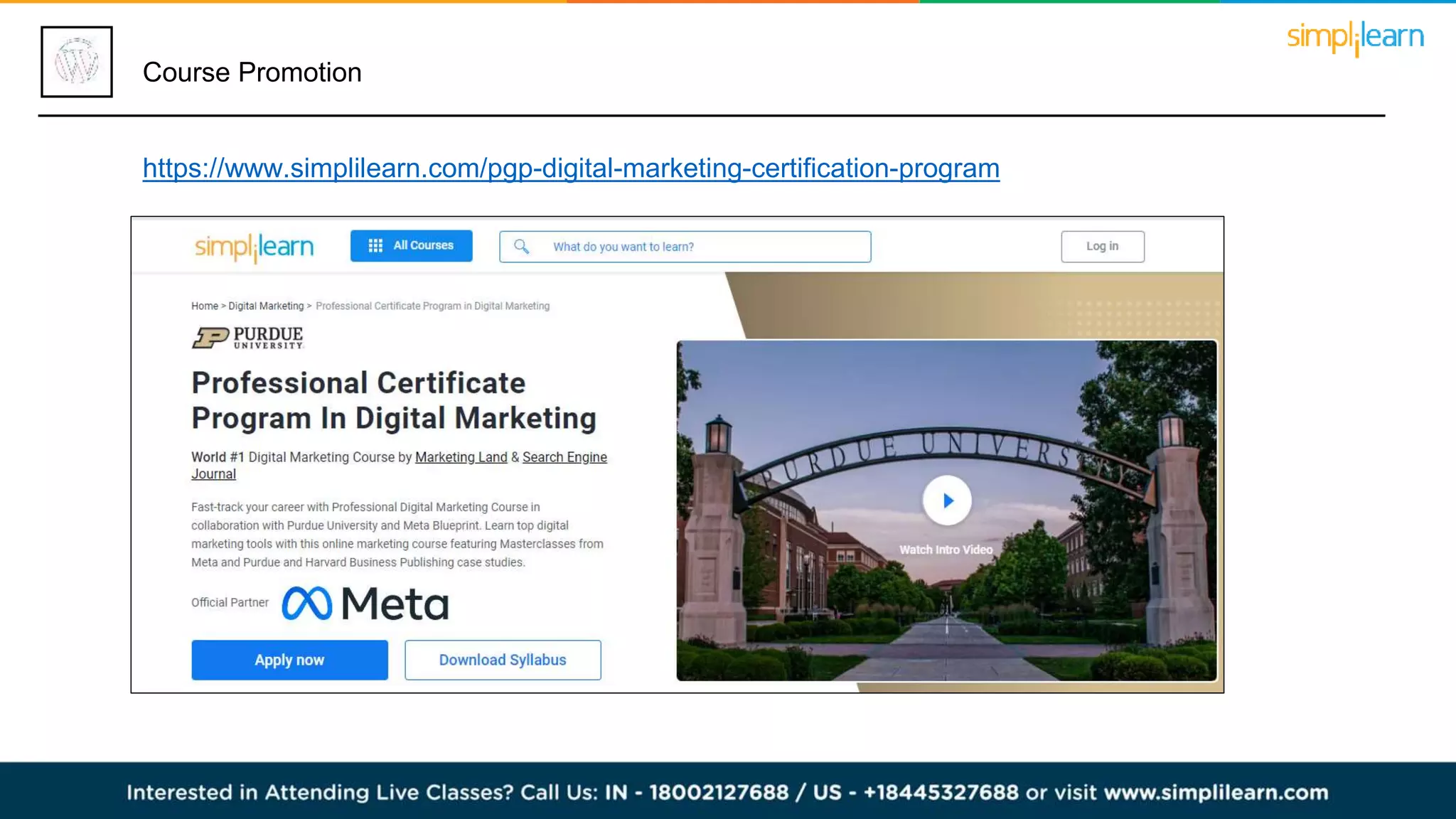
Task: Click the Apply now button
Action: 289,660
